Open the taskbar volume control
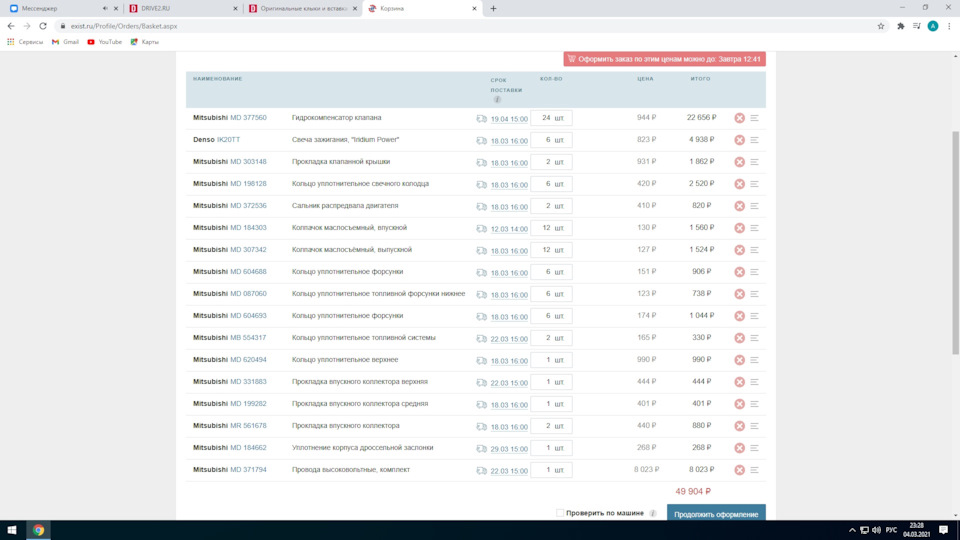960x540 pixels. click(876, 530)
